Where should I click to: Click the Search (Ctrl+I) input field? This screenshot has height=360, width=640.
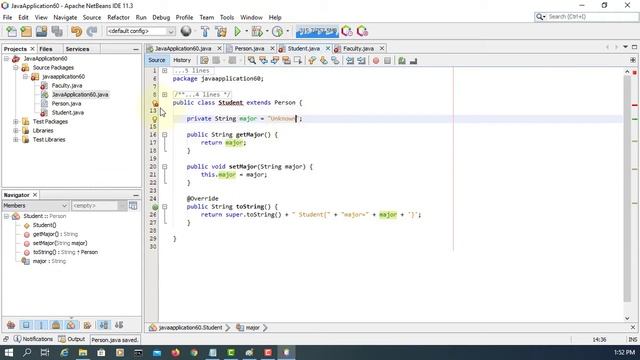pyautogui.click(x=587, y=17)
